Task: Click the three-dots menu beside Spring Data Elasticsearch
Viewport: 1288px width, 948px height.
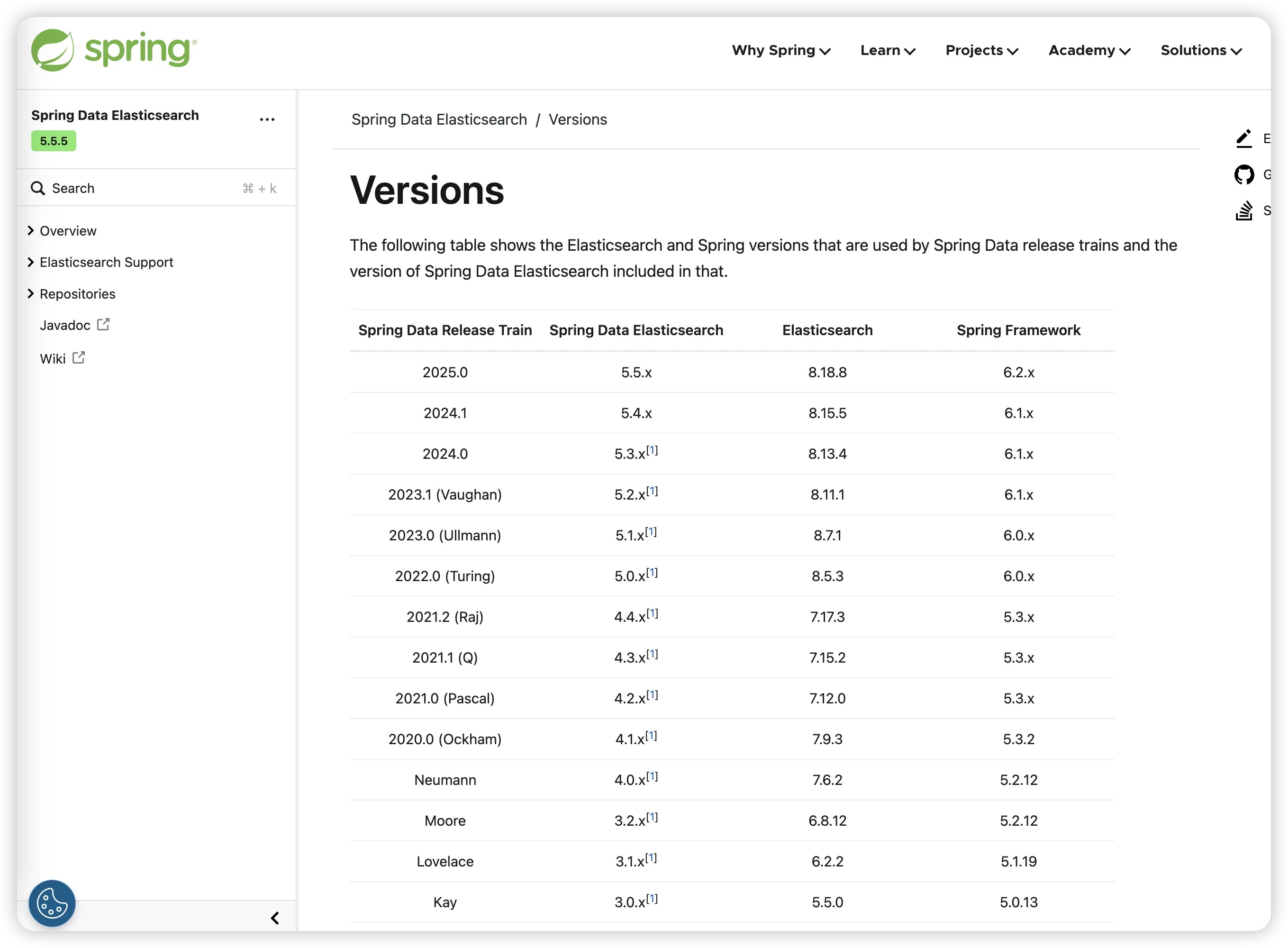Action: pos(267,119)
